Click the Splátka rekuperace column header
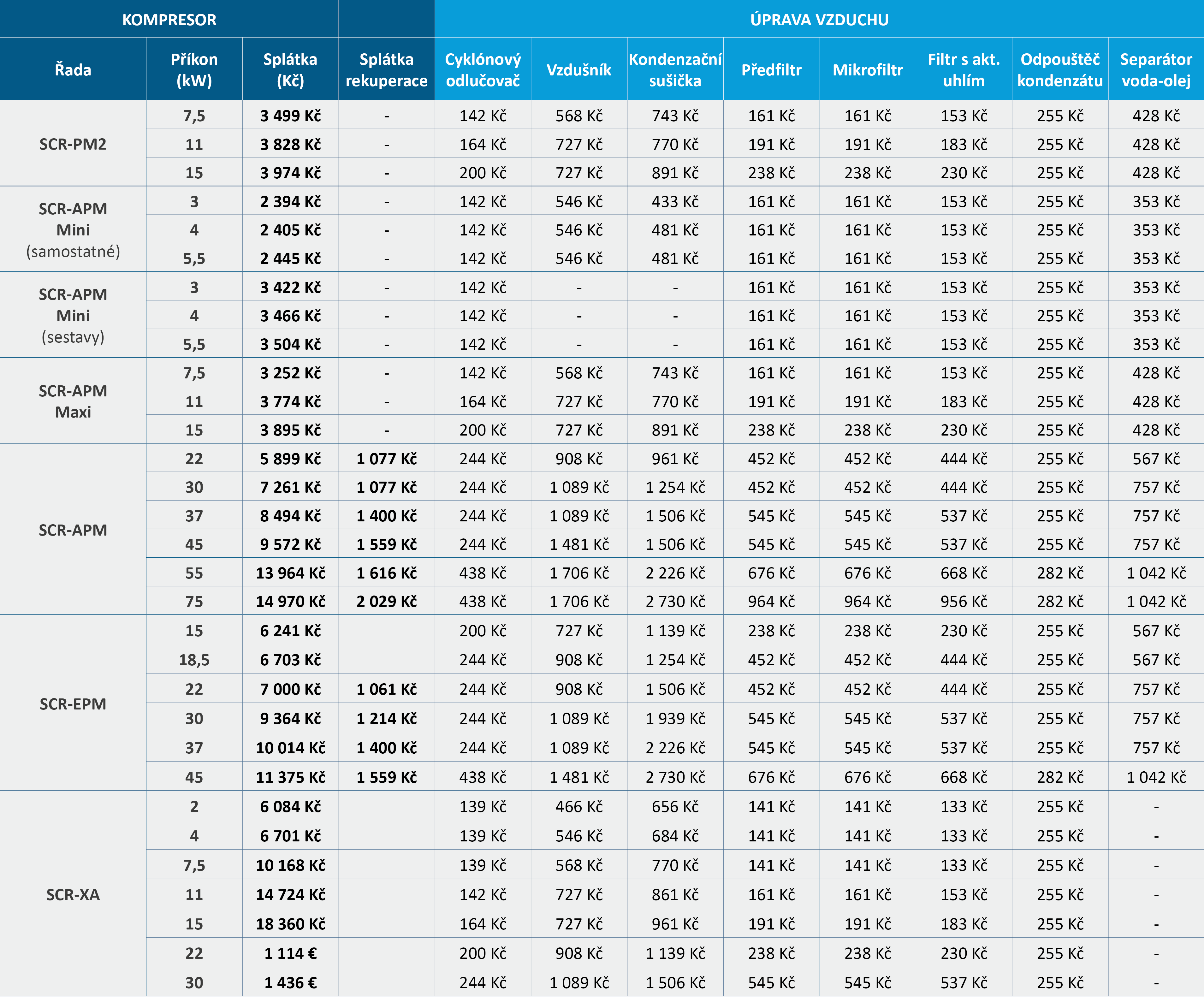 (386, 70)
